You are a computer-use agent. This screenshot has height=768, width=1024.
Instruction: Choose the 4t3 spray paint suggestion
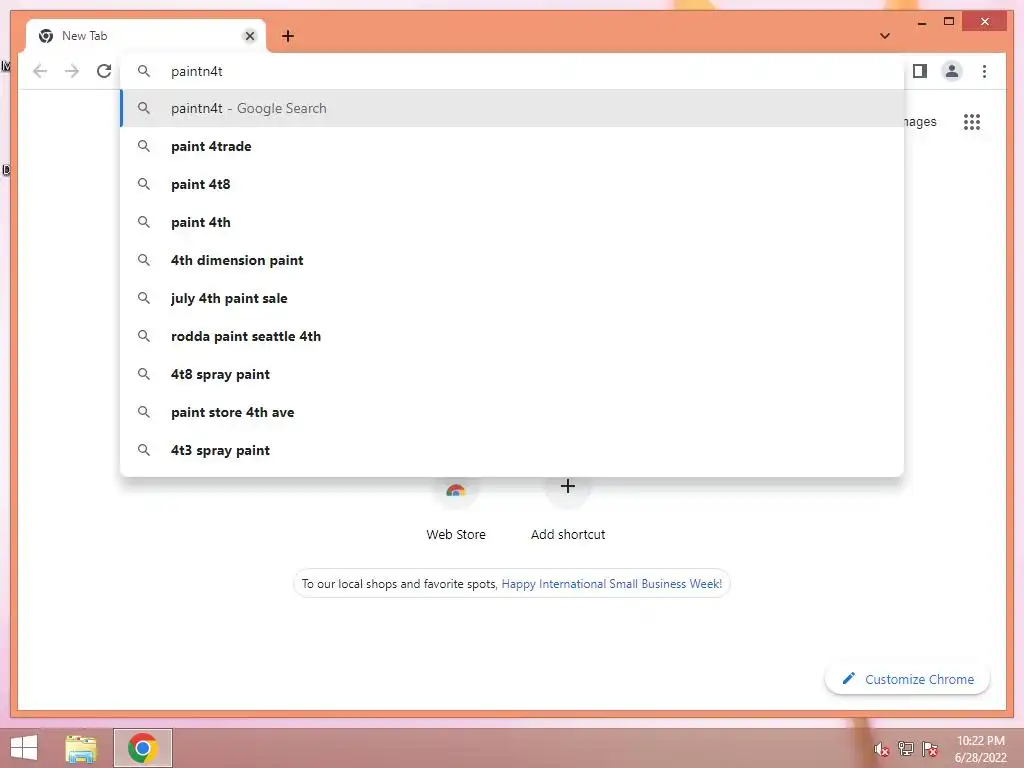513,450
